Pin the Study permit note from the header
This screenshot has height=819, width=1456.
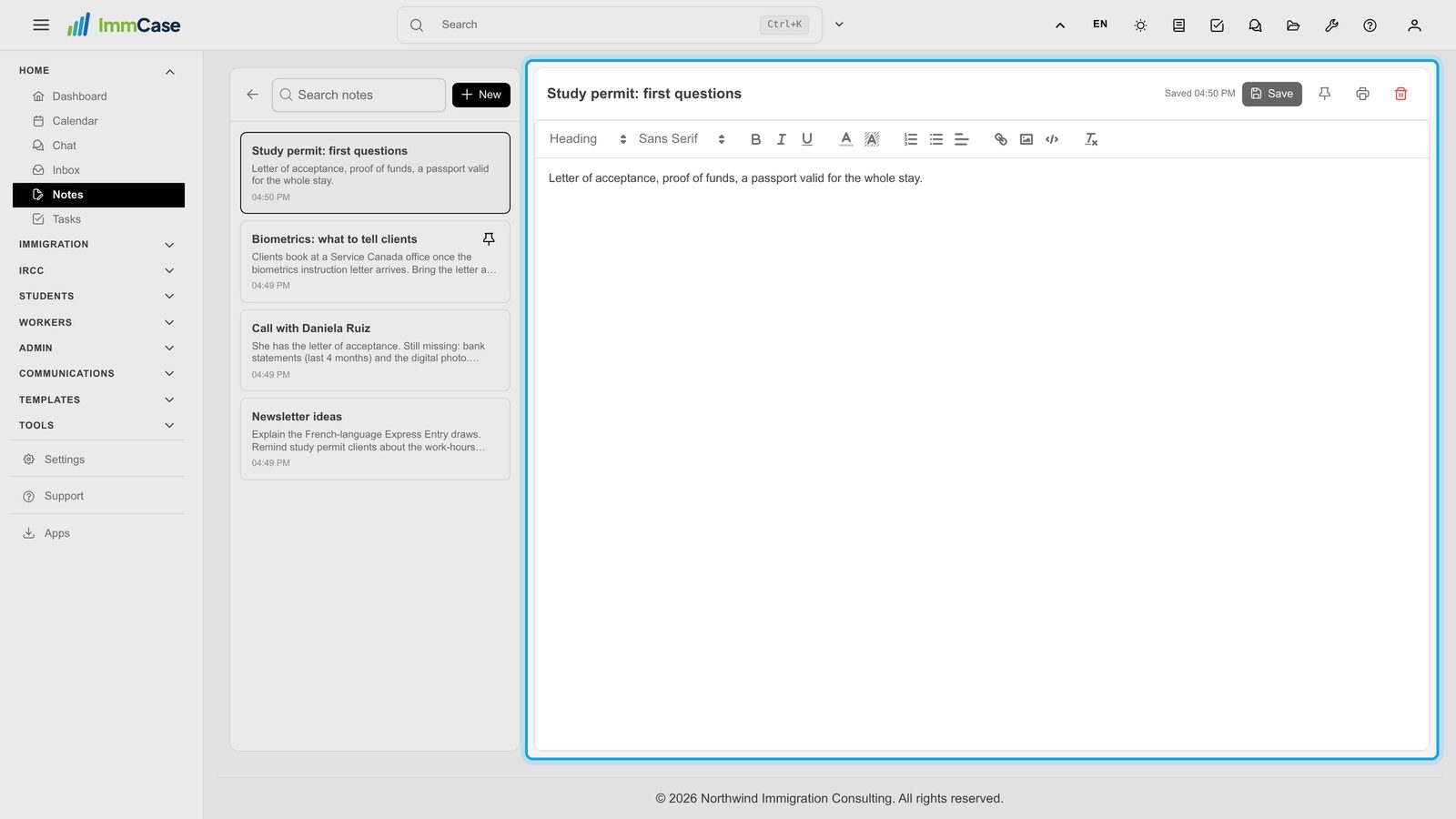pos(1324,94)
